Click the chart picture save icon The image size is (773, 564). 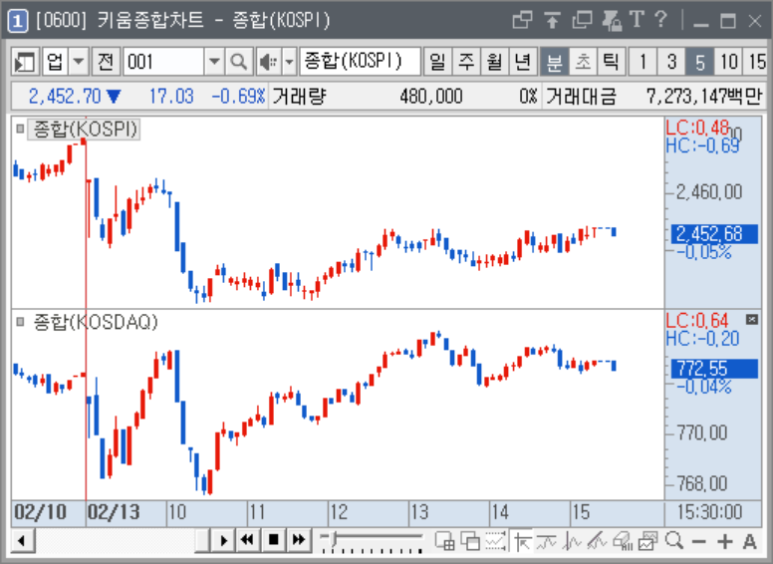pos(648,541)
